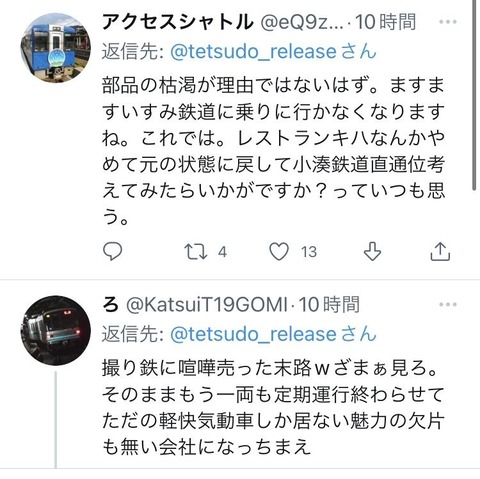Reply to アクセスシャトル's tweet with comment icon
Image resolution: width=480 pixels, height=479 pixels.
click(x=113, y=251)
